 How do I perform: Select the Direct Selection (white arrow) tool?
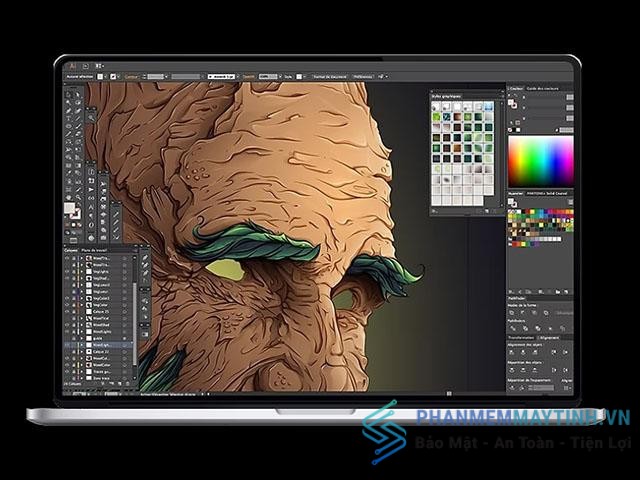tap(78, 94)
